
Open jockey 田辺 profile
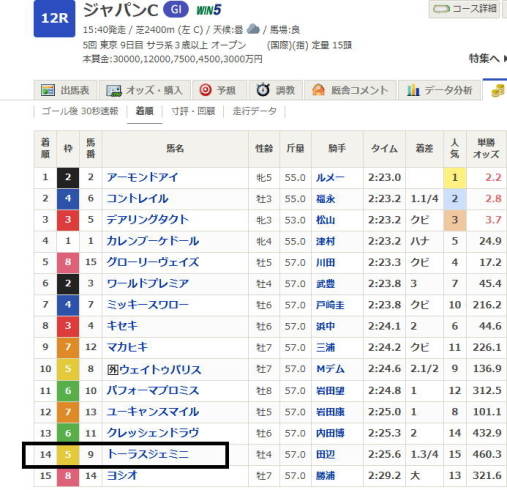tap(325, 454)
